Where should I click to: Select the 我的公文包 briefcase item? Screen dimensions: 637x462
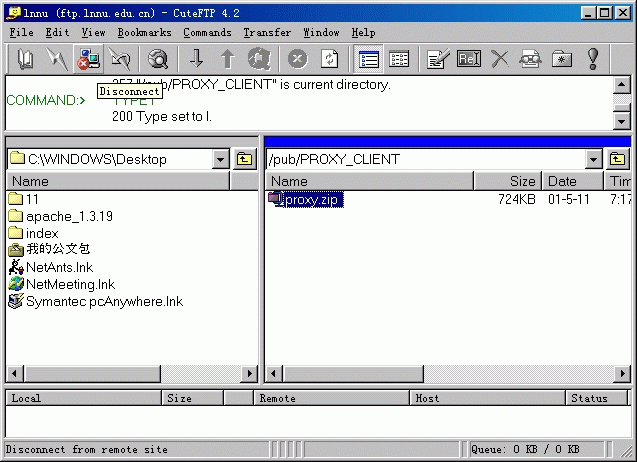tap(49, 249)
